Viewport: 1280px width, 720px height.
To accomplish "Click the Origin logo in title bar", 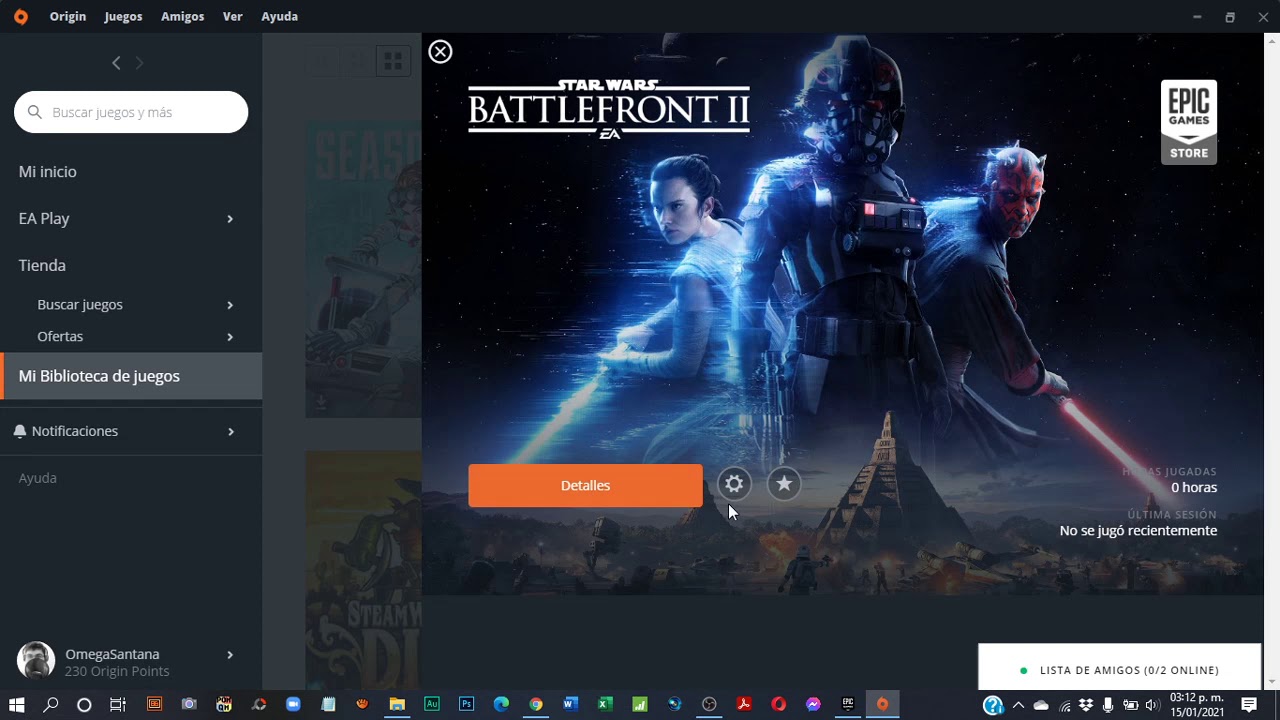I will [21, 16].
